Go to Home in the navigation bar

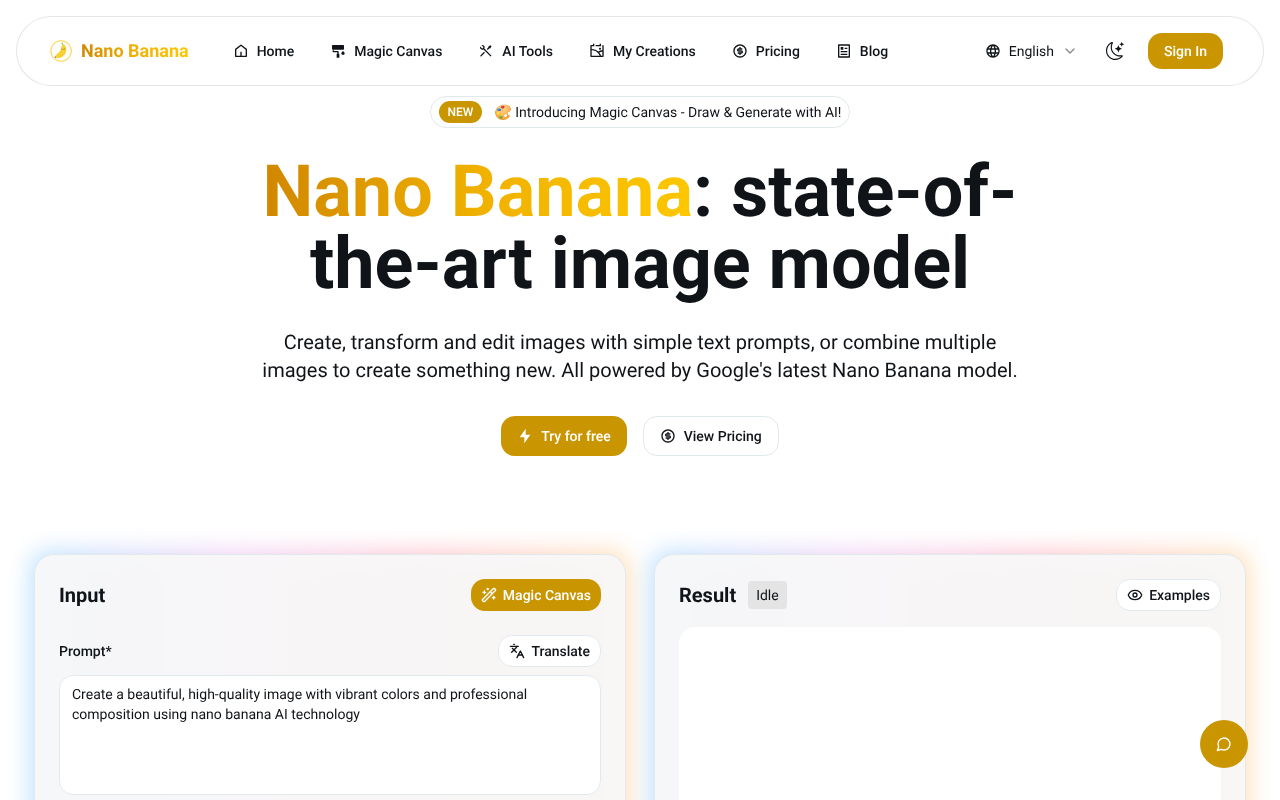point(264,50)
